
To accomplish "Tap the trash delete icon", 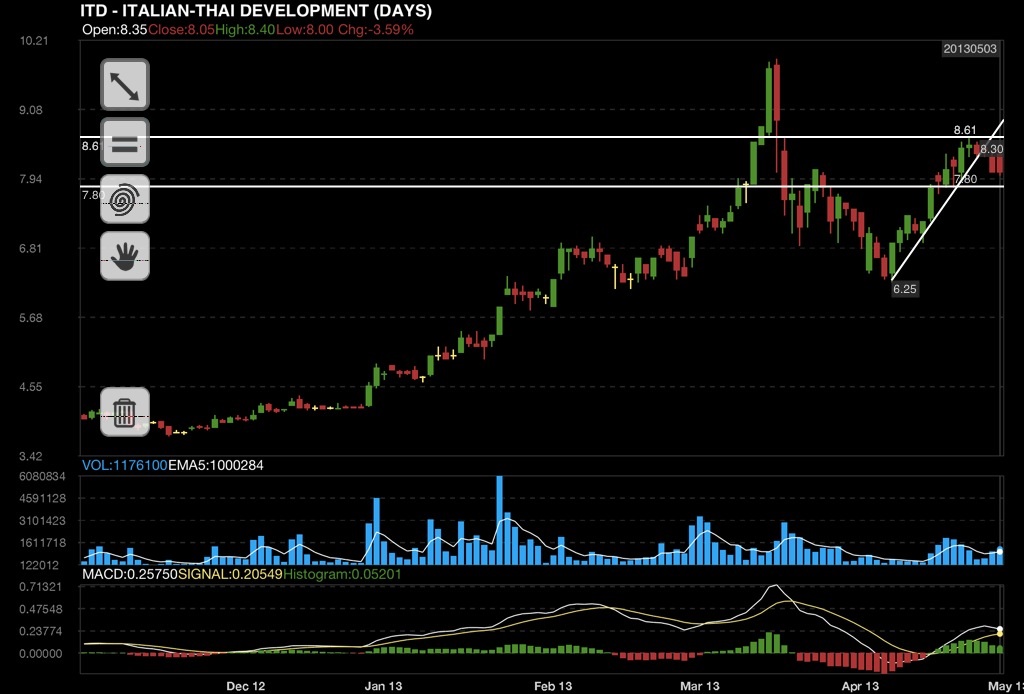I will coord(125,412).
